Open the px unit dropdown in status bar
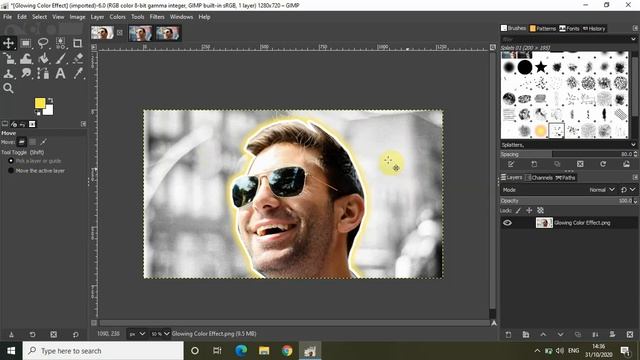The width and height of the screenshot is (640, 360). tap(137, 334)
